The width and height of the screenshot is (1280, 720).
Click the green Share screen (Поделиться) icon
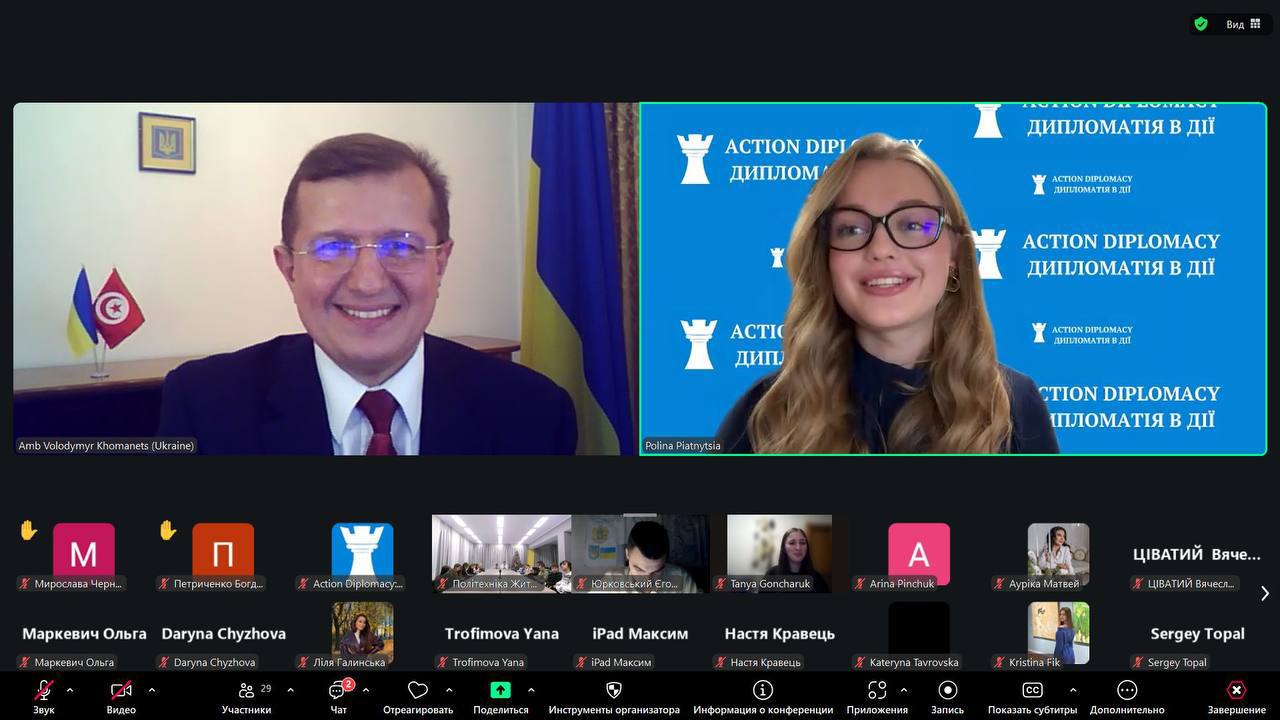(500, 691)
